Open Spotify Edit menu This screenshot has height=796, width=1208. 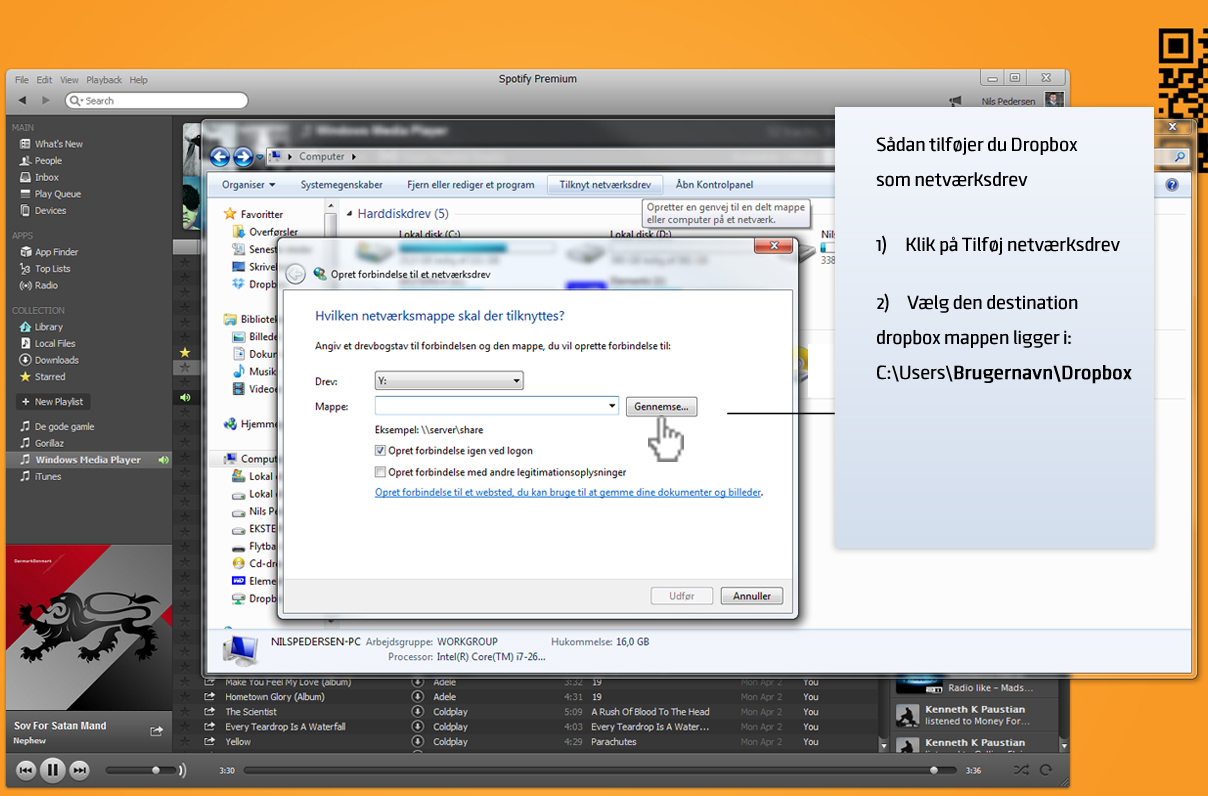tap(45, 80)
